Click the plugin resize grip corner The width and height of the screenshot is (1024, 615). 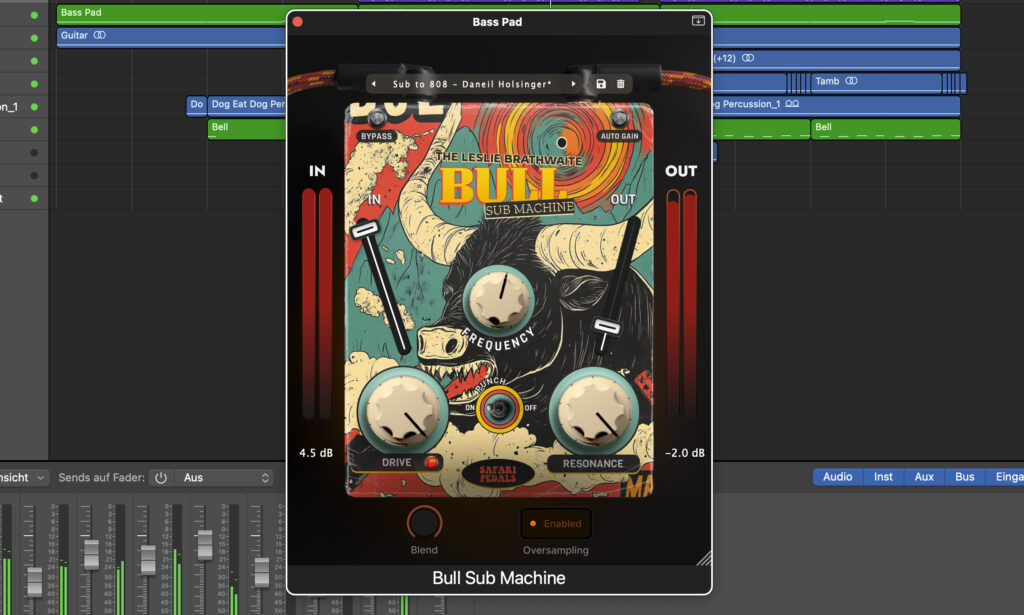(704, 558)
